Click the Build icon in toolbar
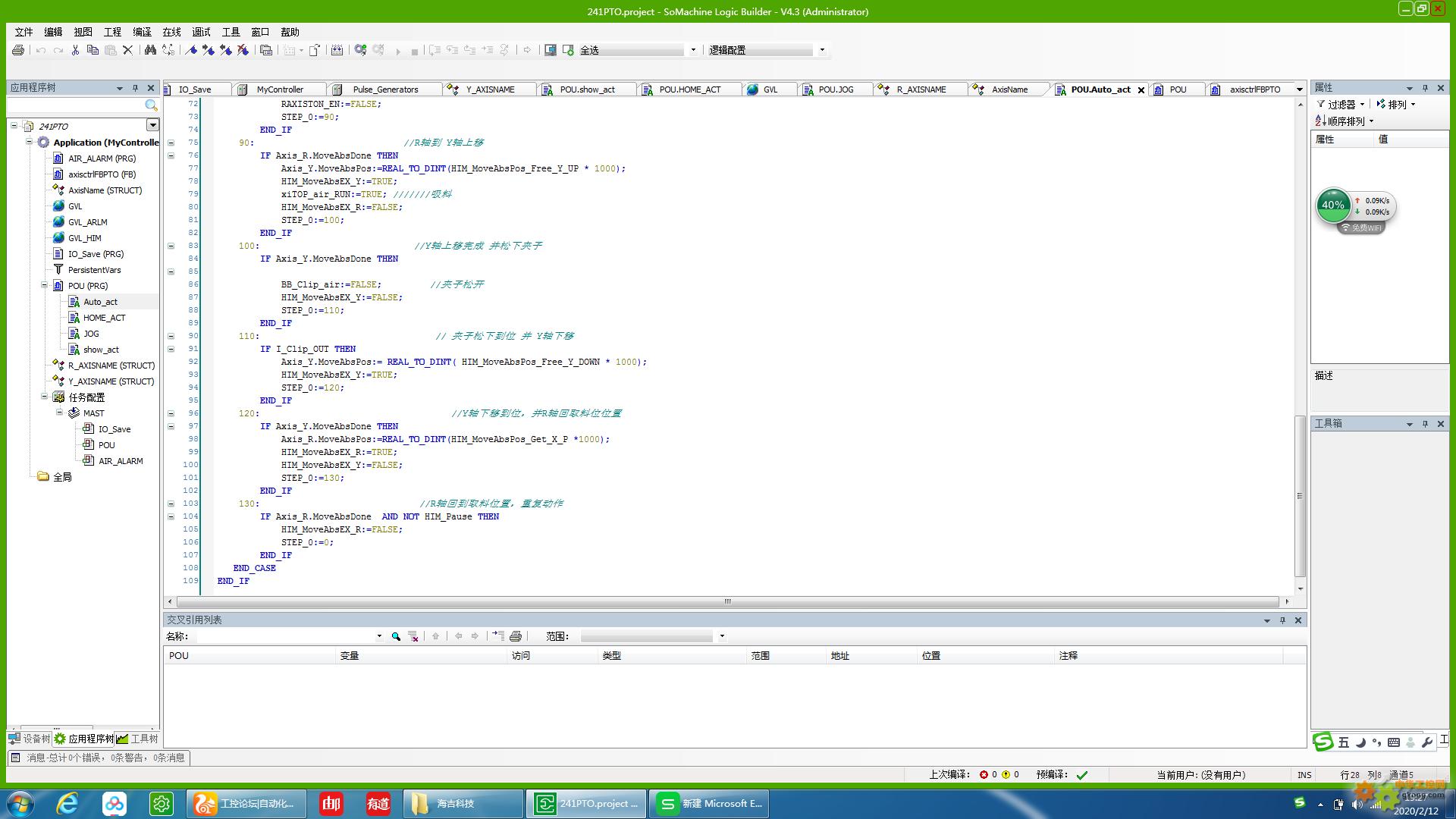1456x819 pixels. point(337,50)
